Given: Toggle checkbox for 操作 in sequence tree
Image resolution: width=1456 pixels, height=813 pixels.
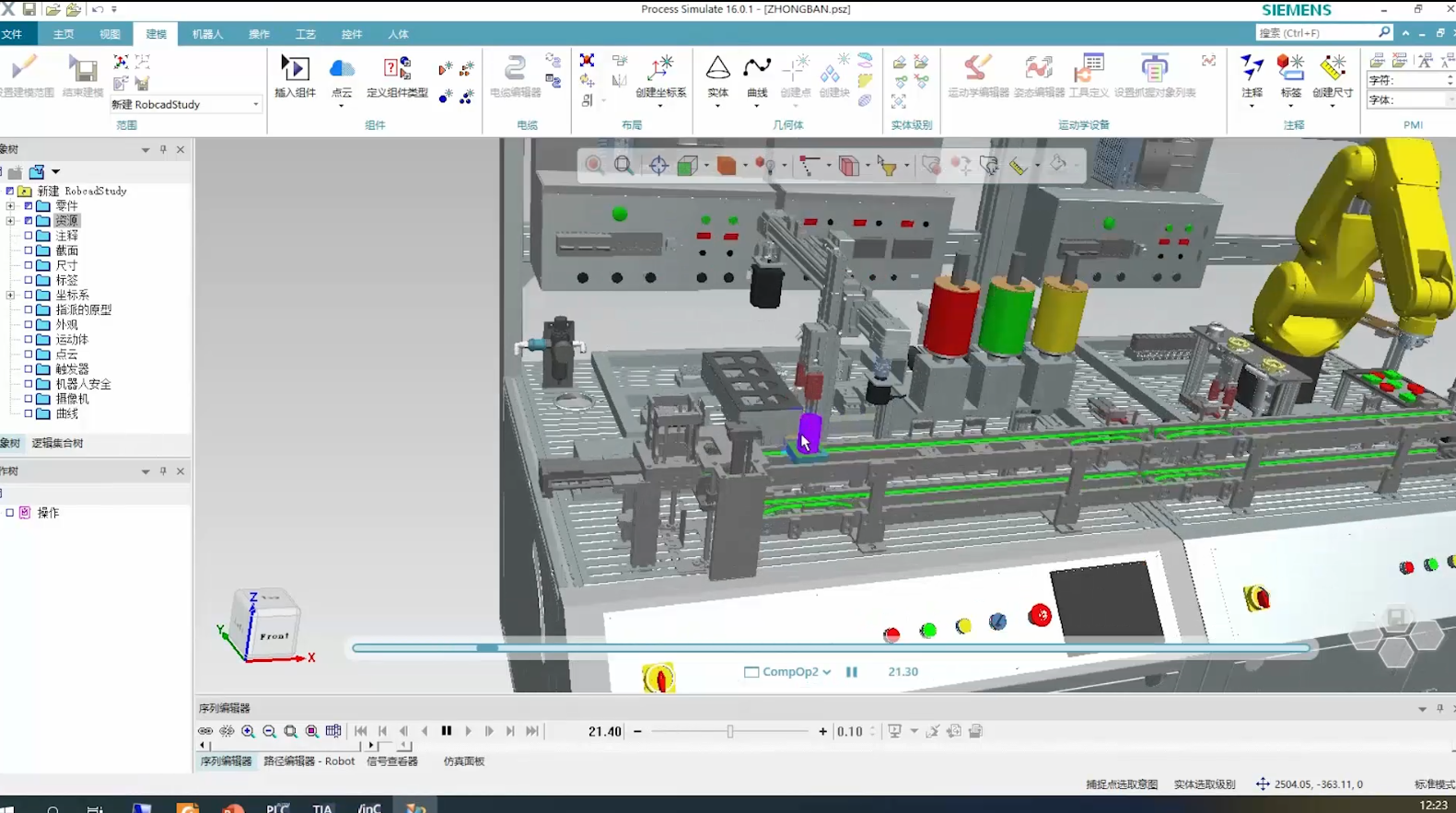Looking at the screenshot, I should click(10, 513).
